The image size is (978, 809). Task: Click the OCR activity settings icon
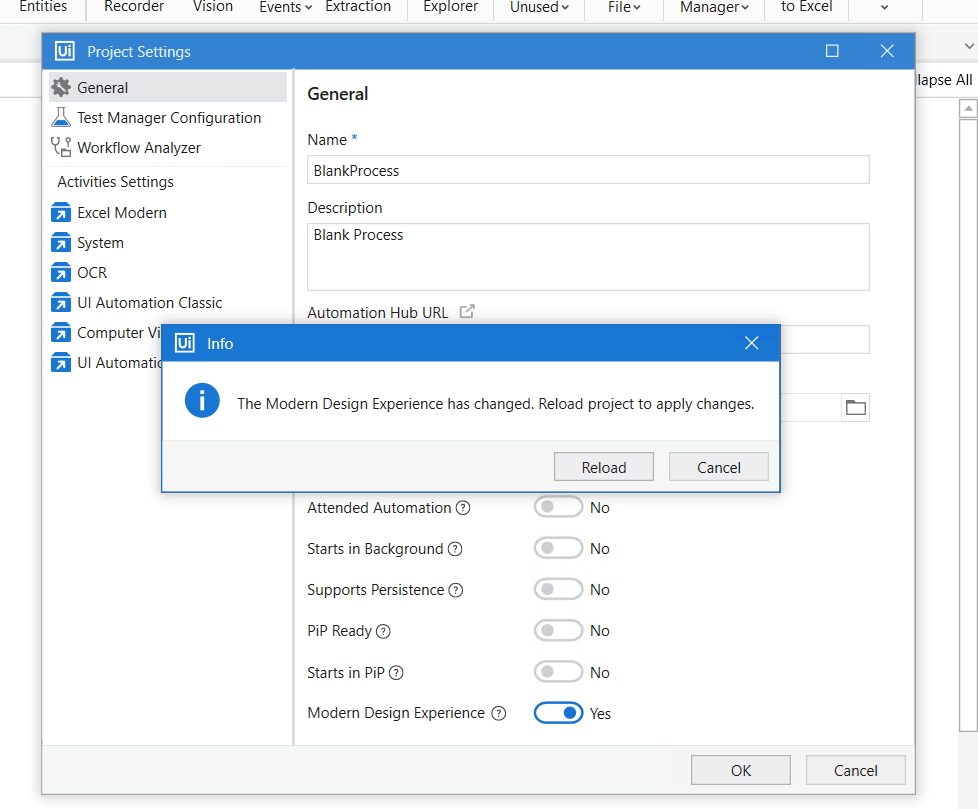pos(61,273)
